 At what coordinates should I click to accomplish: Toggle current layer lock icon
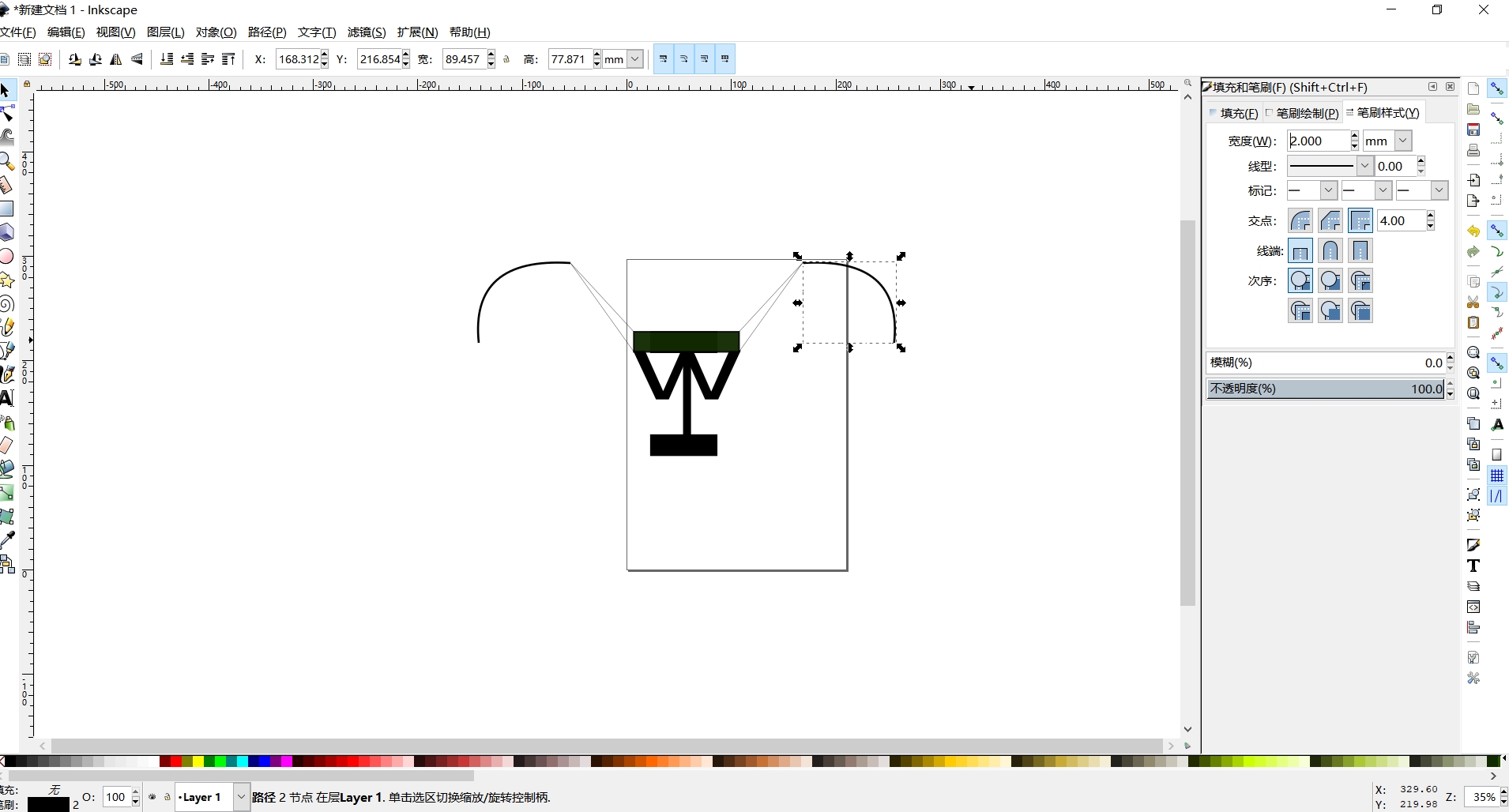(x=167, y=797)
